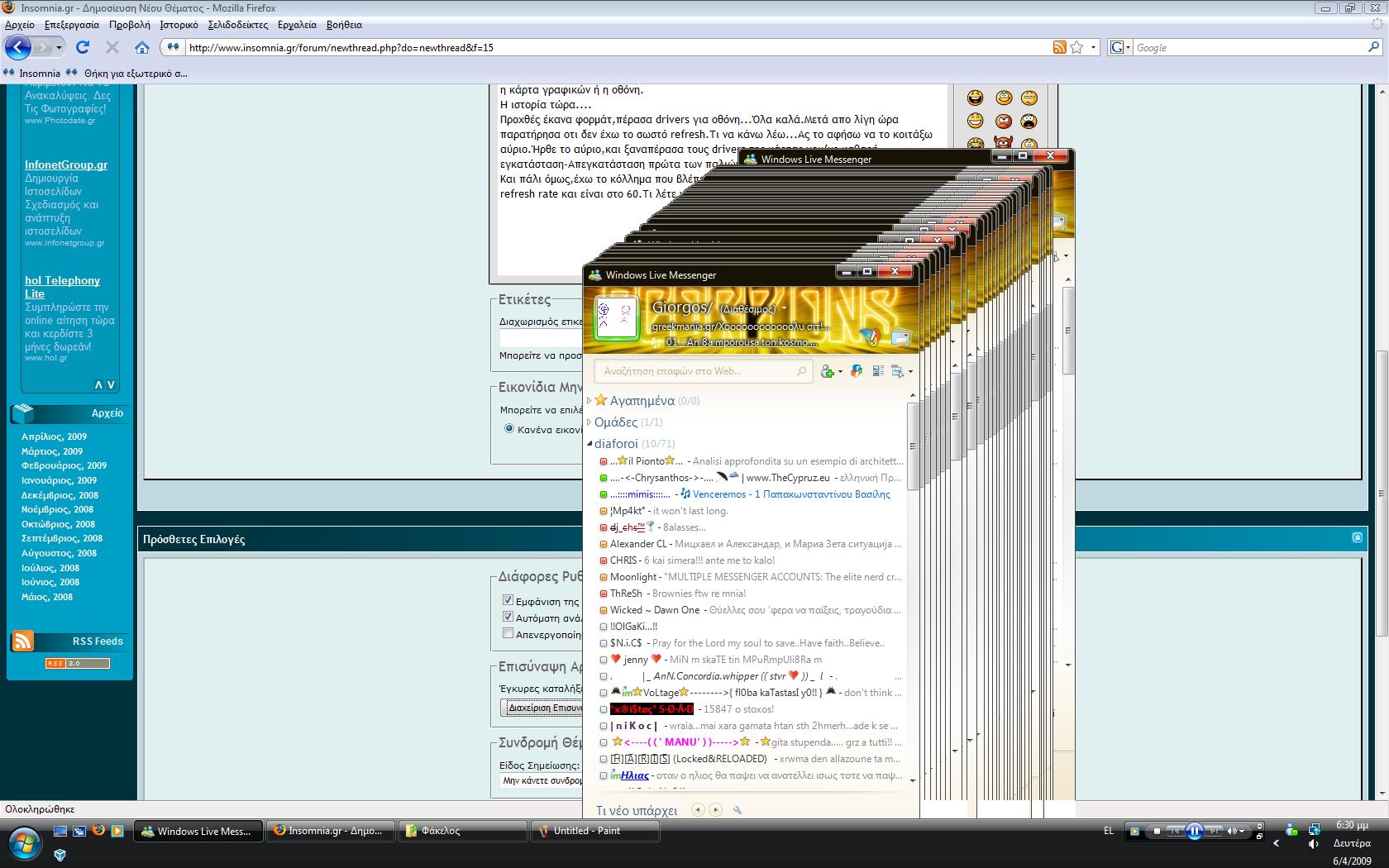The image size is (1389, 868).
Task: Click Firefox home icon
Action: click(142, 47)
